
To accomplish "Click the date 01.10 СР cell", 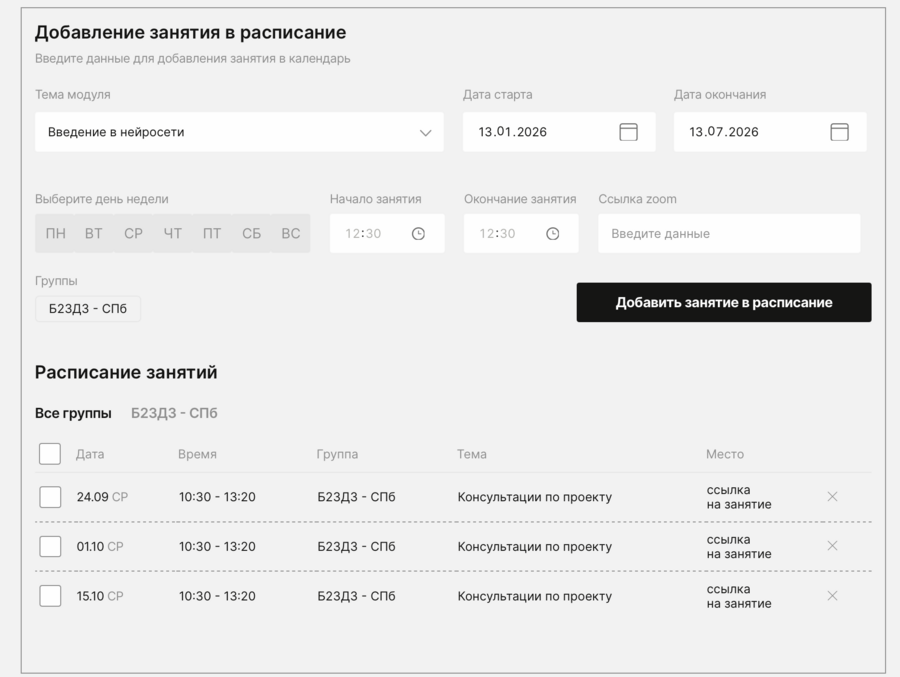I will click(100, 546).
